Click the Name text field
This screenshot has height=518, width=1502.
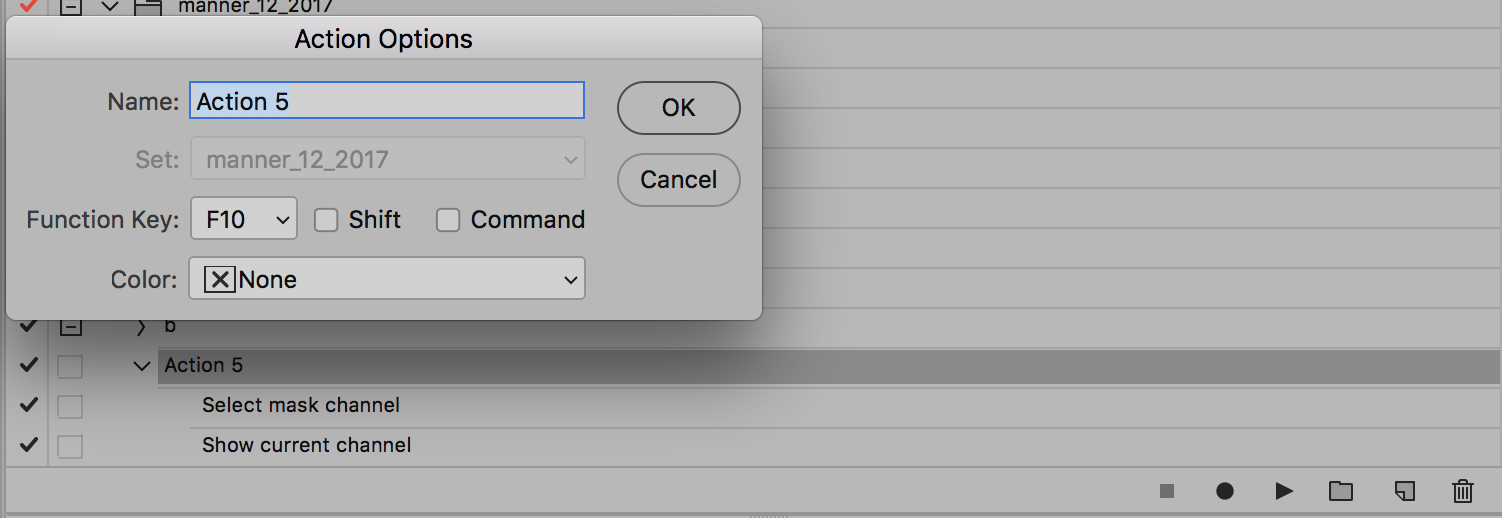(x=386, y=101)
